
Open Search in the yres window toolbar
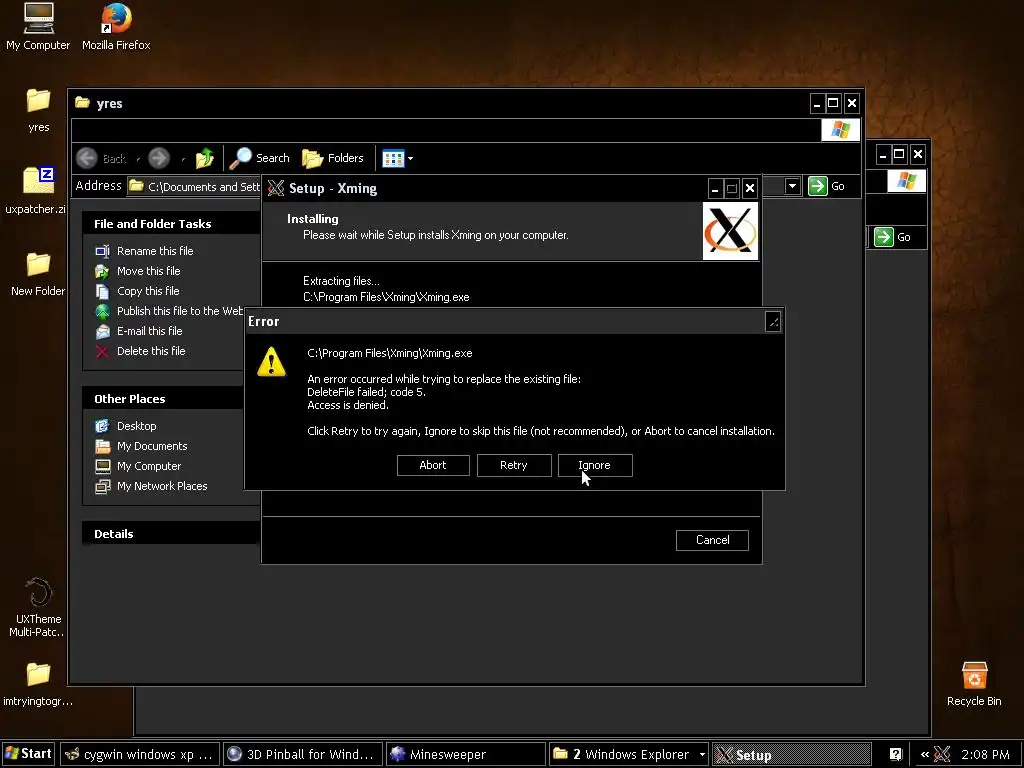pos(260,158)
